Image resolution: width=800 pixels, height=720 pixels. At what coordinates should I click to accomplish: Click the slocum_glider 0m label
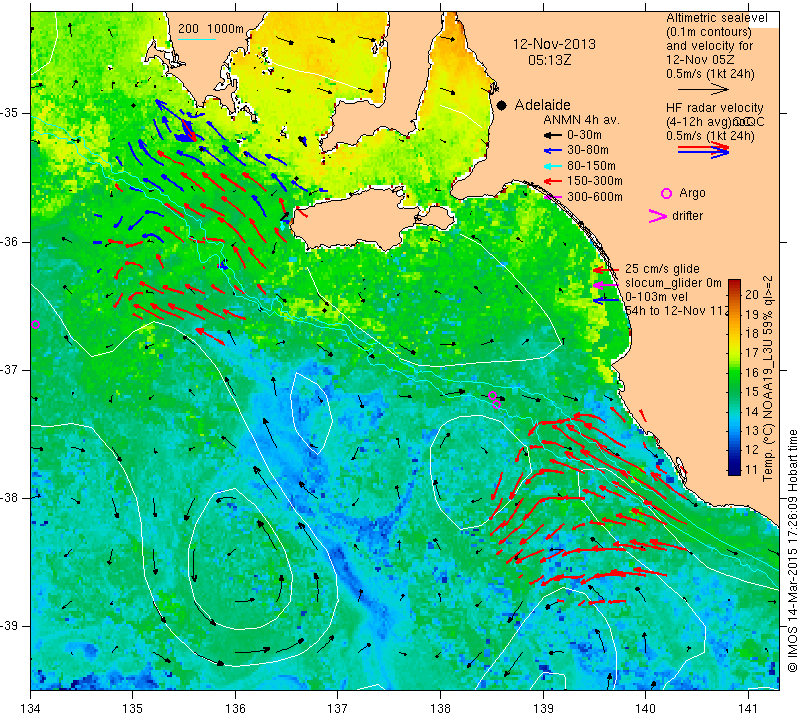tap(673, 283)
